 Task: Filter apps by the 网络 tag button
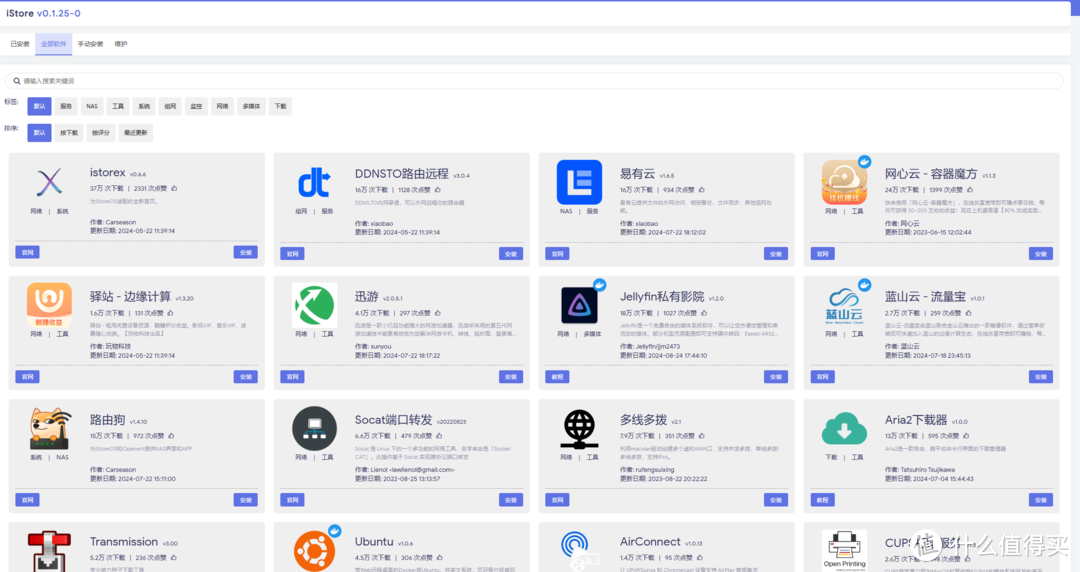coord(222,106)
